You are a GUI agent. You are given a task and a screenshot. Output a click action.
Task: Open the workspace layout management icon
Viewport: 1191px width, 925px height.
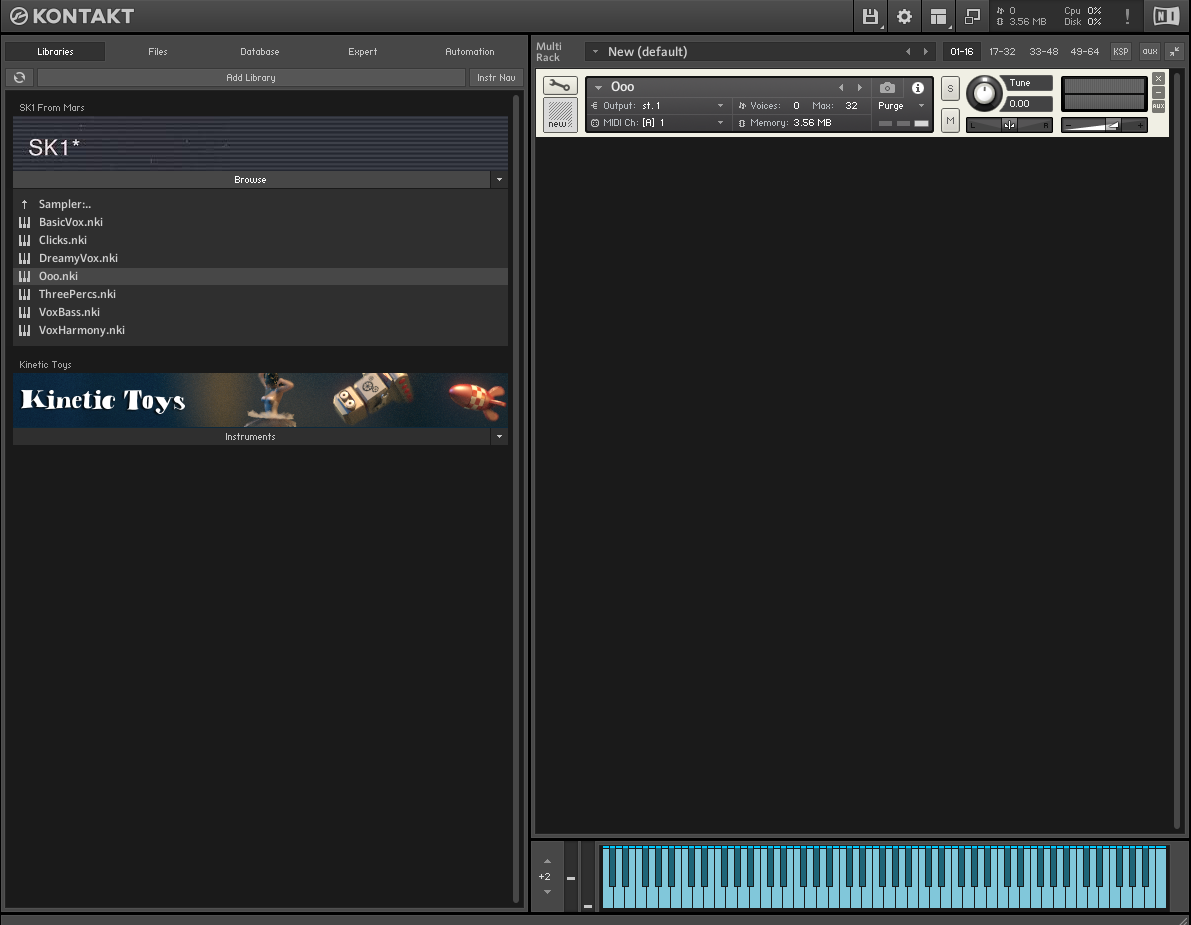(938, 16)
